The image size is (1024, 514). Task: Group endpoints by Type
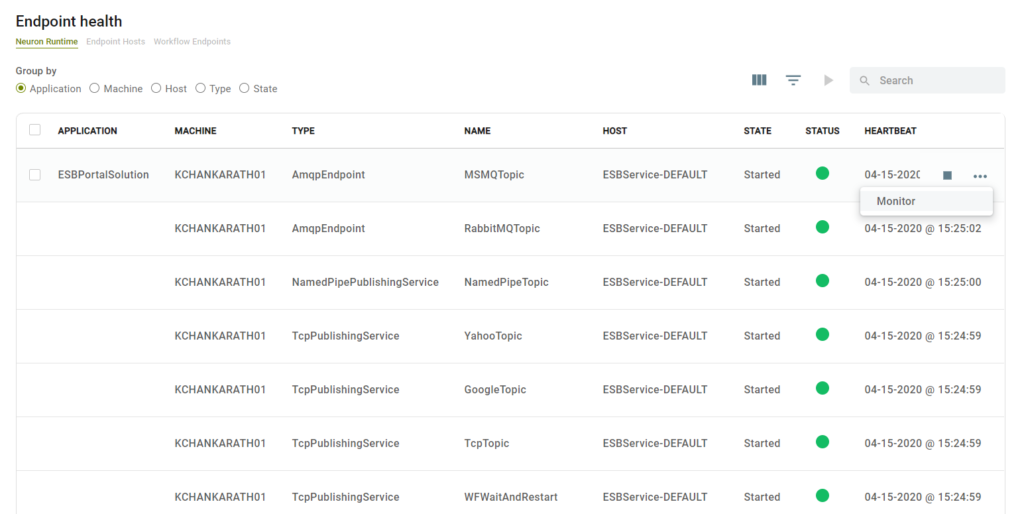tap(201, 89)
